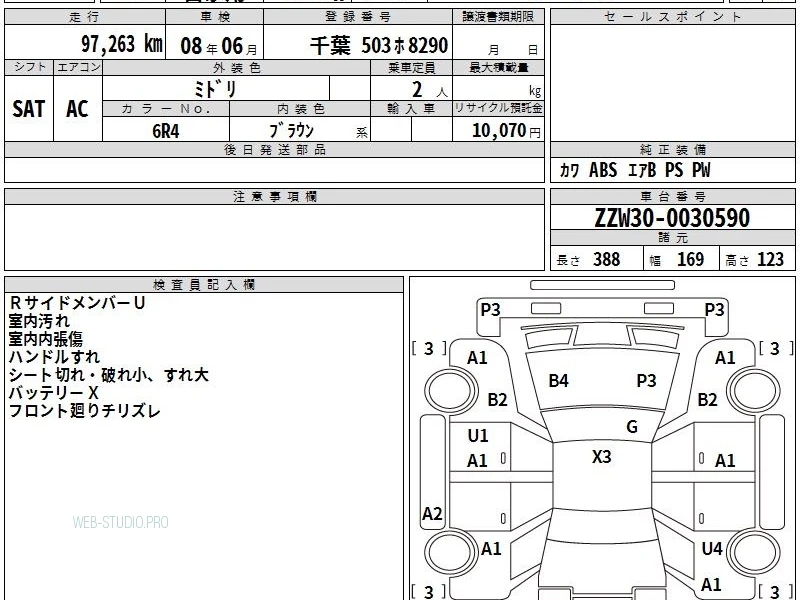Click the rear-right wheel in diagram

[754, 552]
